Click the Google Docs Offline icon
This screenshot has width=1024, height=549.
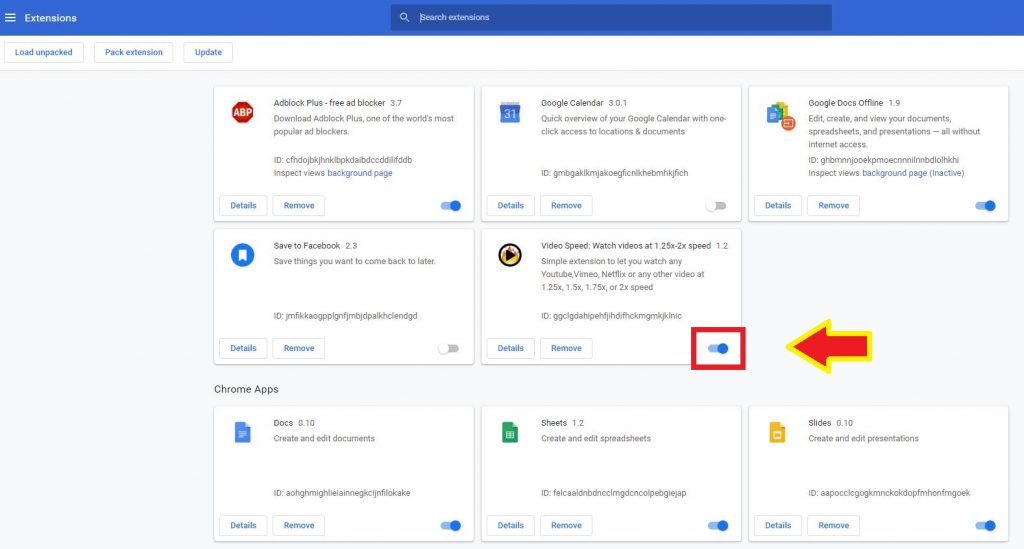(780, 116)
